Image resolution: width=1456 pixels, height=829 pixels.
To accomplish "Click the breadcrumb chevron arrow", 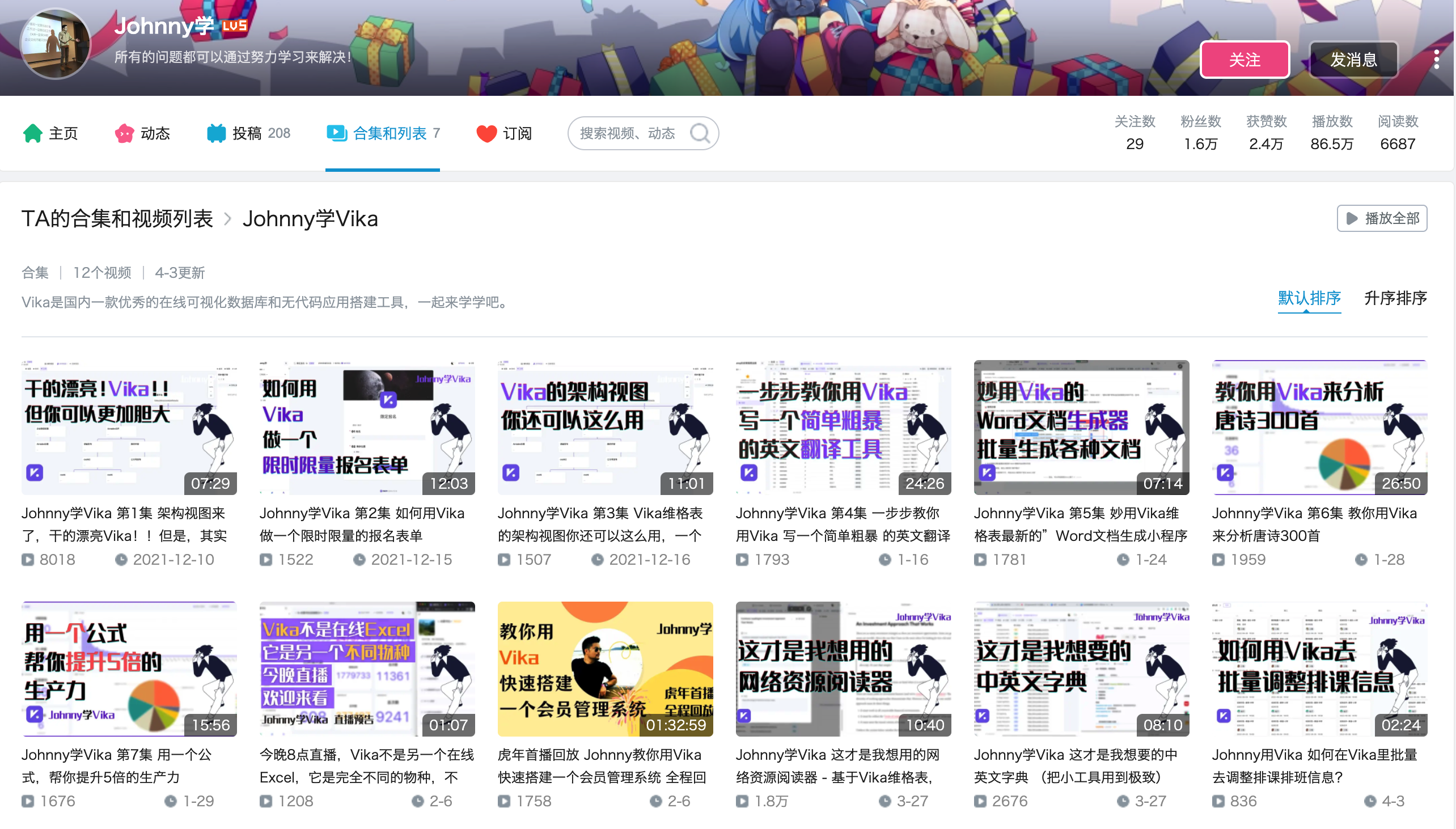I will [228, 219].
